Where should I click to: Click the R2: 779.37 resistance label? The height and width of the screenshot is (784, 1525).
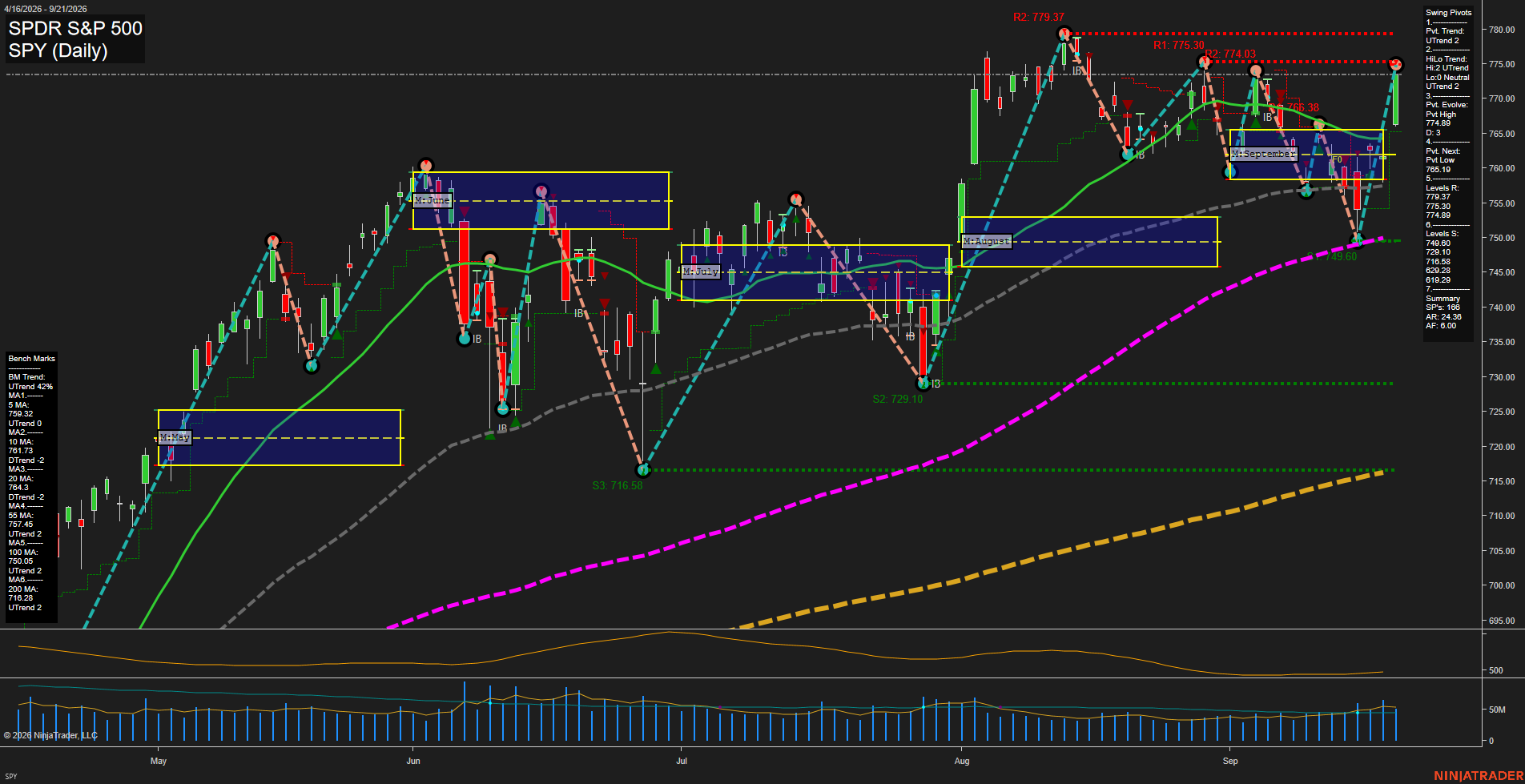(1038, 17)
